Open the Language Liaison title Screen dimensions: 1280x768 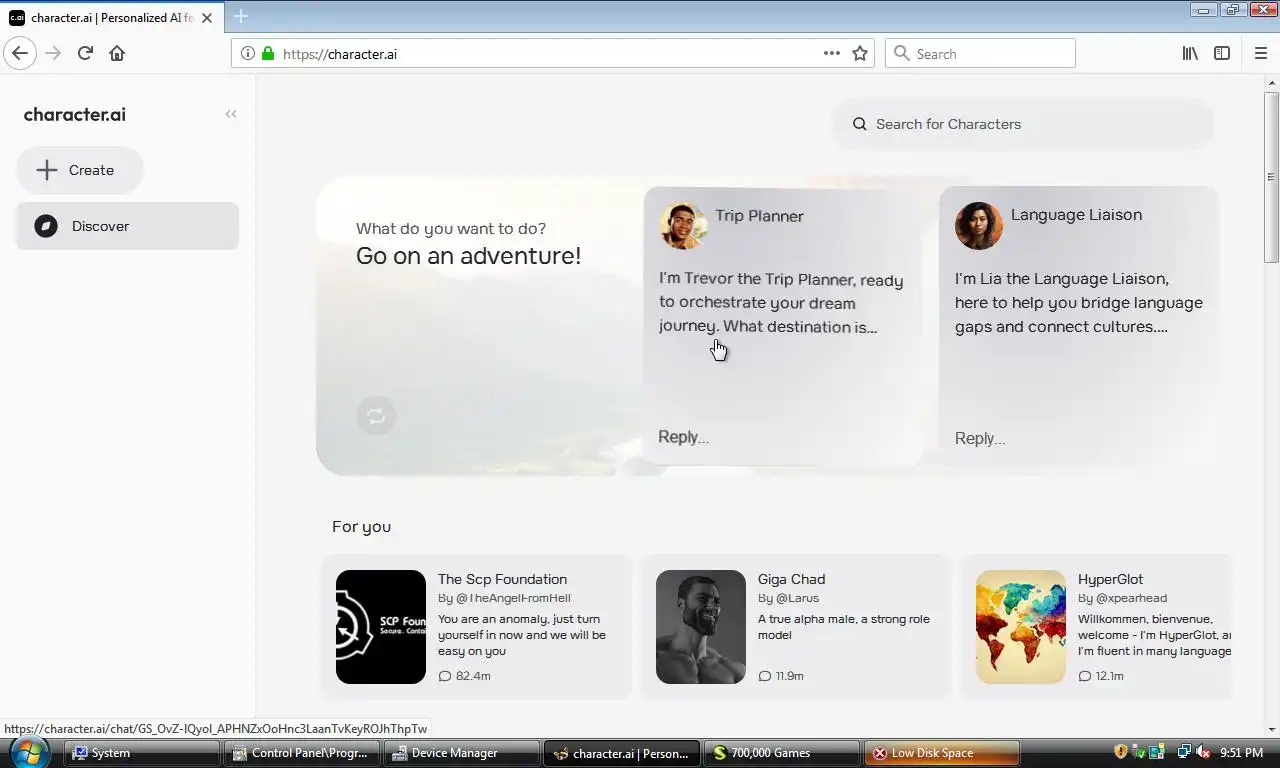click(1076, 215)
